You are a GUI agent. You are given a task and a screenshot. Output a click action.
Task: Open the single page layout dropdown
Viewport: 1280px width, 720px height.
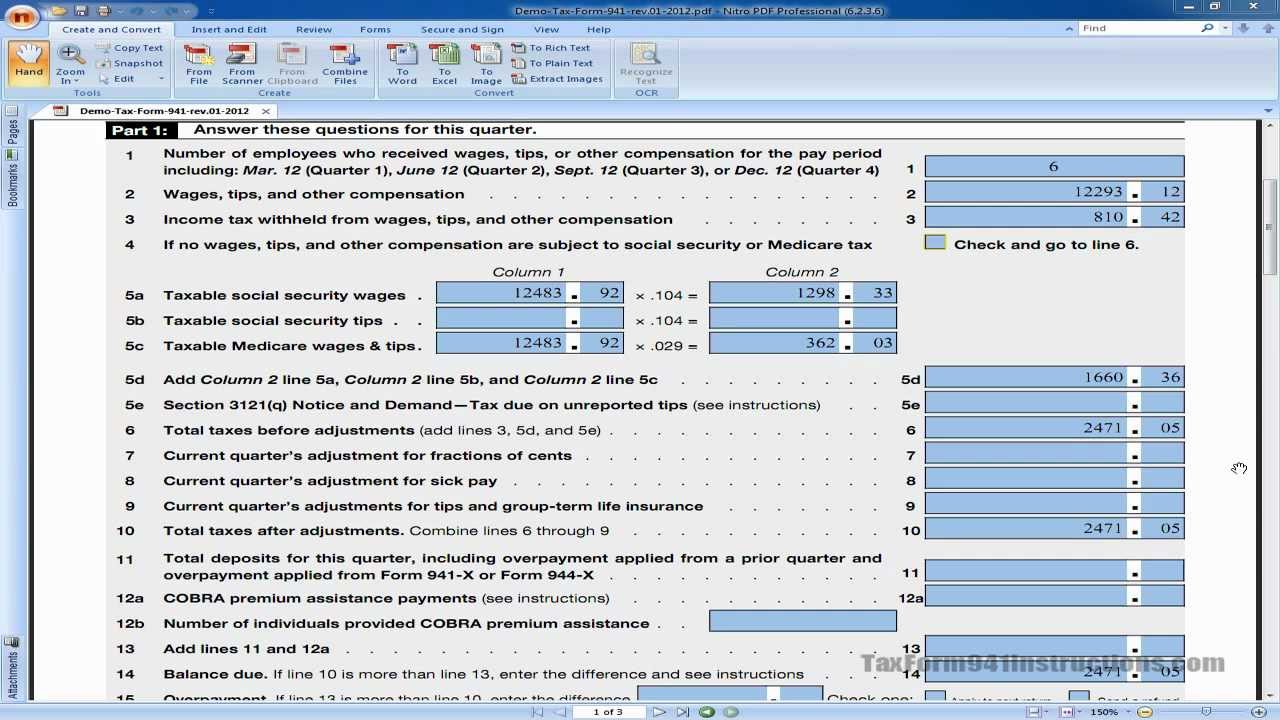pyautogui.click(x=1045, y=712)
